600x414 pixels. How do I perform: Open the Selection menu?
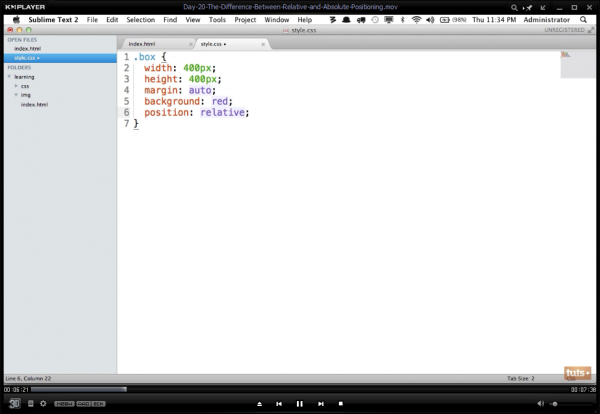point(141,20)
